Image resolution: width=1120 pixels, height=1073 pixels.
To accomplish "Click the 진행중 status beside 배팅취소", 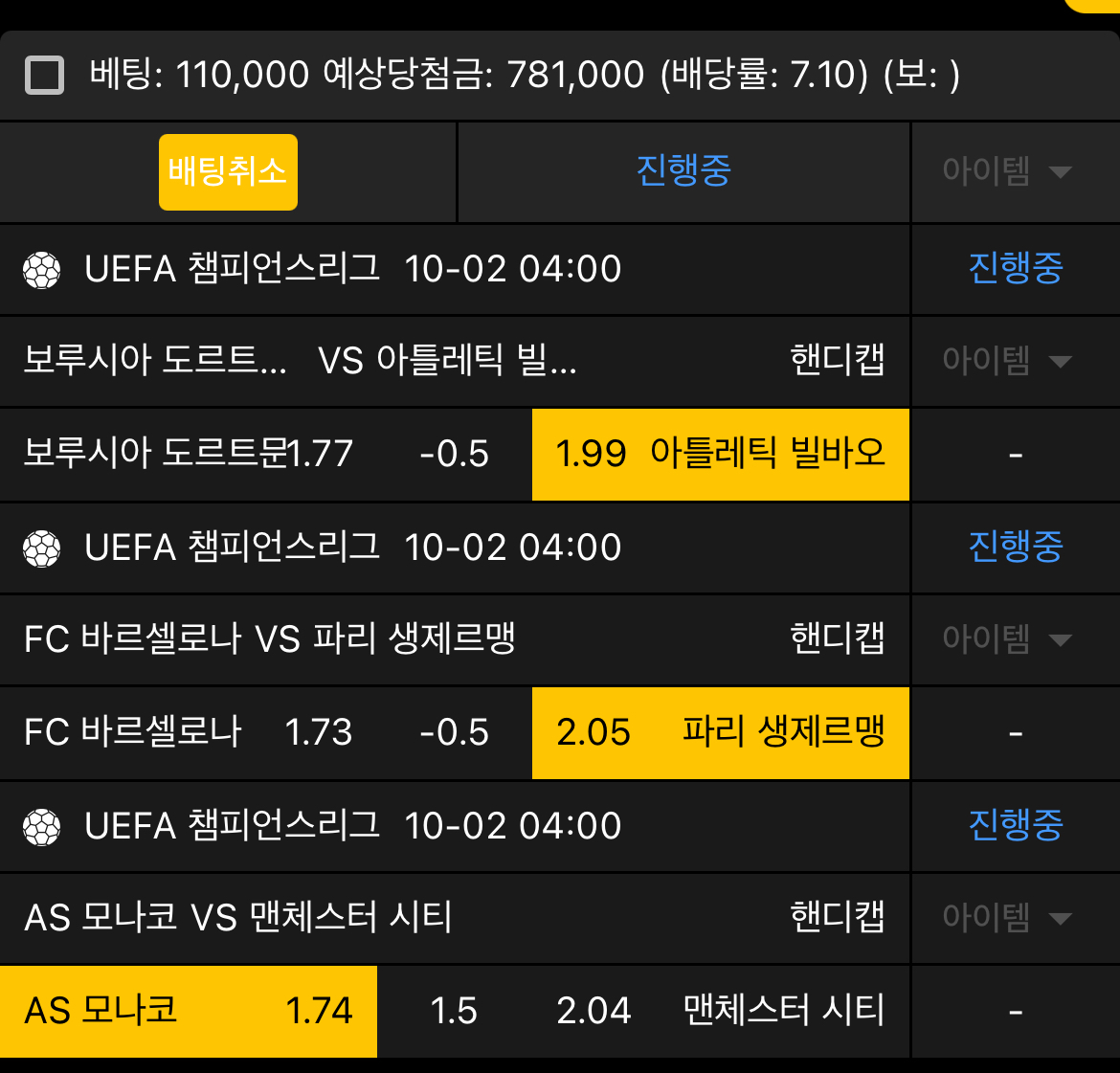I will pyautogui.click(x=683, y=171).
